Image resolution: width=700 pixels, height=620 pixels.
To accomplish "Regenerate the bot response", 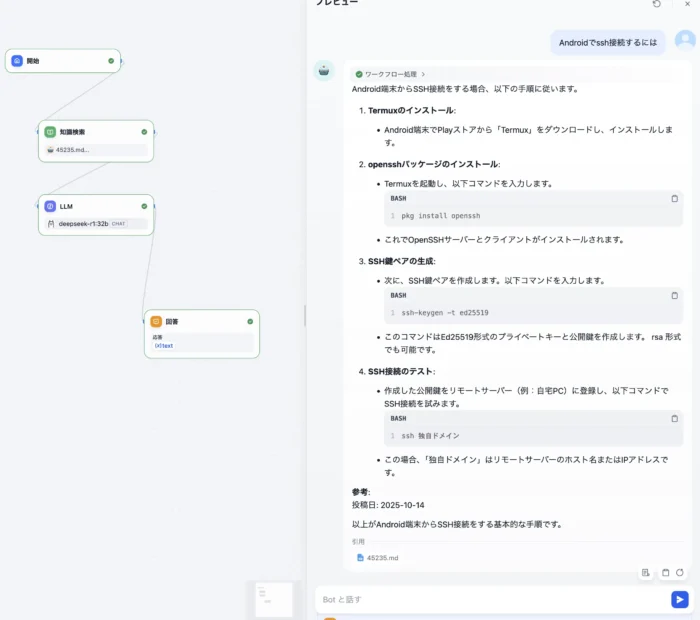I will (x=680, y=573).
